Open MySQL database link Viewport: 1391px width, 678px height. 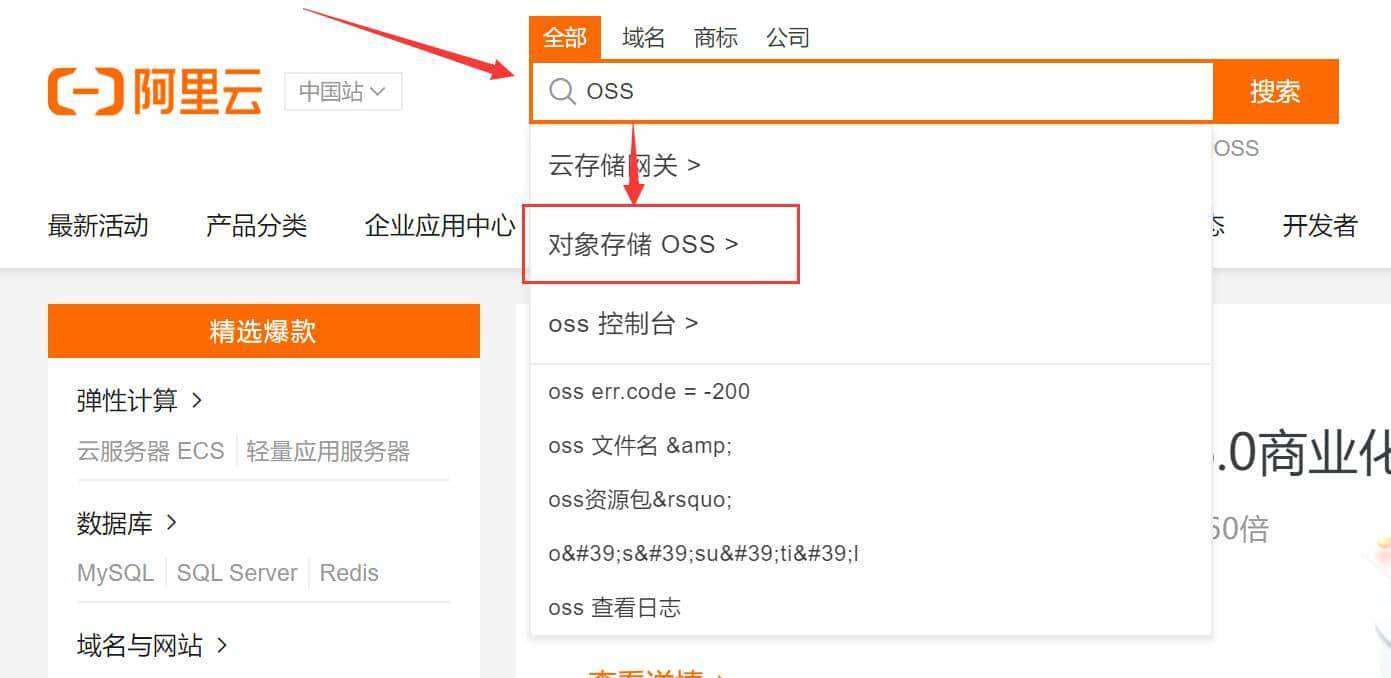click(115, 573)
